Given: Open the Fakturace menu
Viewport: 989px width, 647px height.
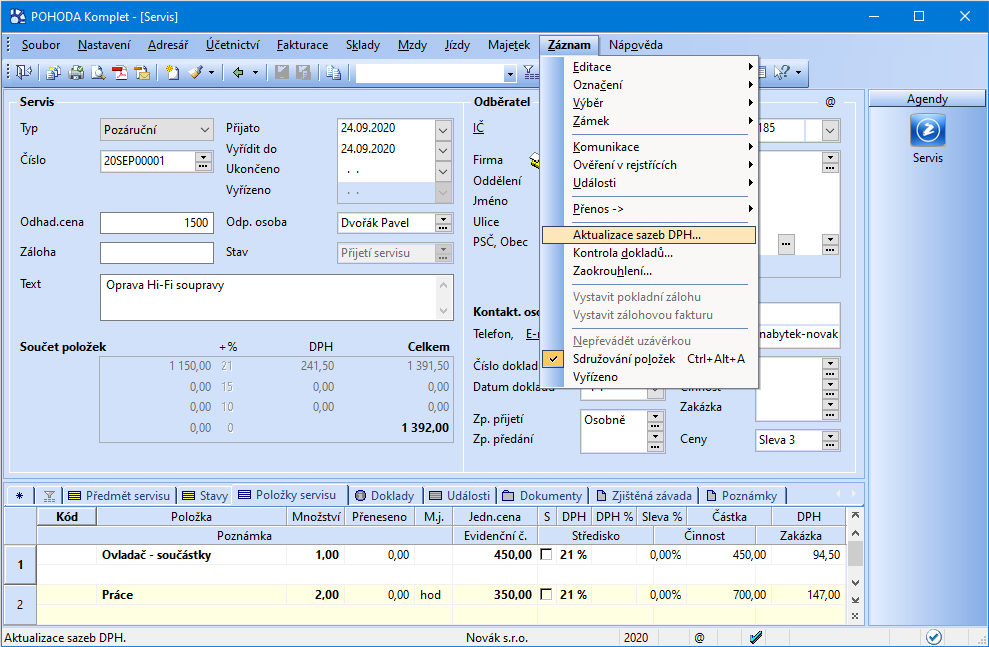Looking at the screenshot, I should [302, 45].
